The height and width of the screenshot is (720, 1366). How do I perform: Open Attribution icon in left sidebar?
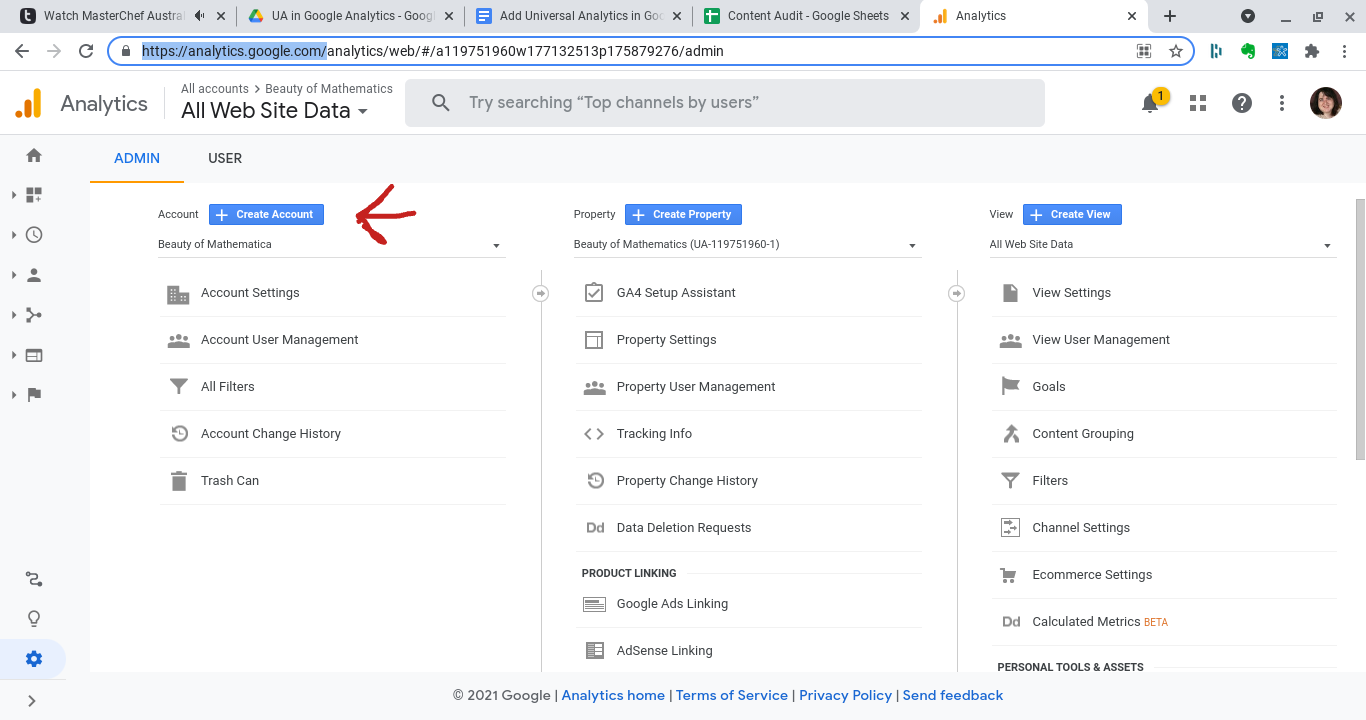34,579
